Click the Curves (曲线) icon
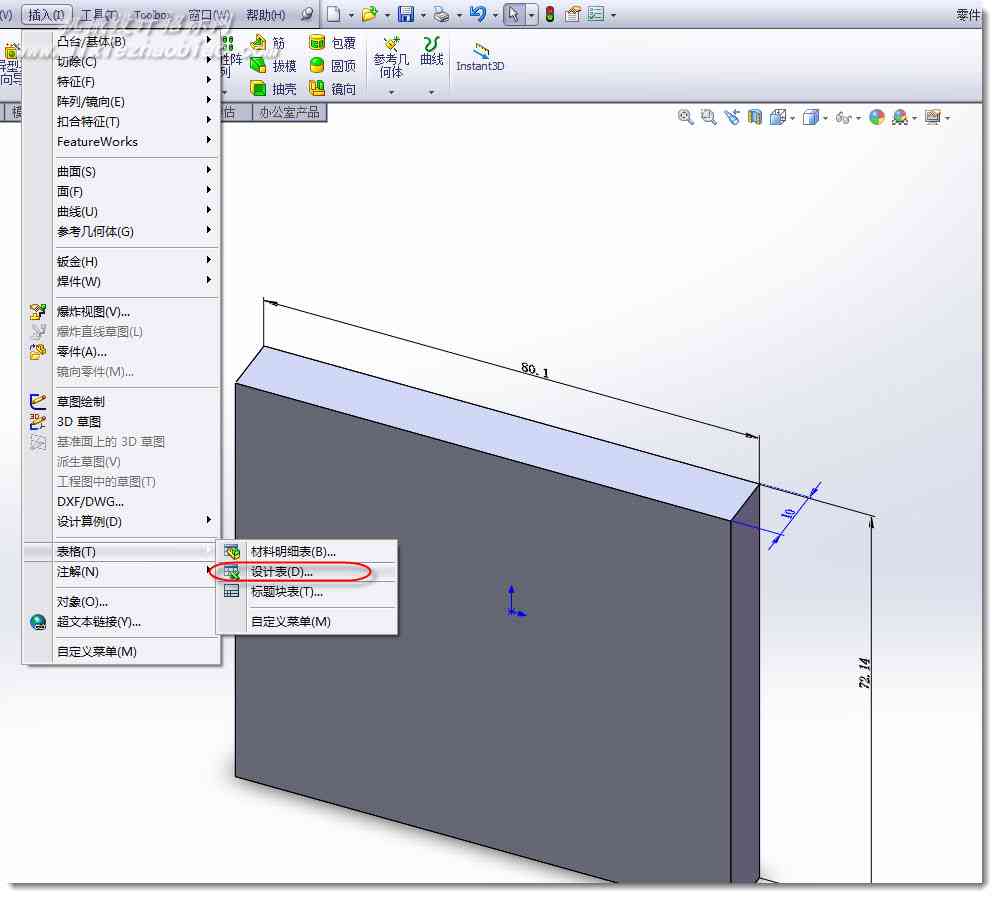This screenshot has height=898, width=997. pos(432,45)
